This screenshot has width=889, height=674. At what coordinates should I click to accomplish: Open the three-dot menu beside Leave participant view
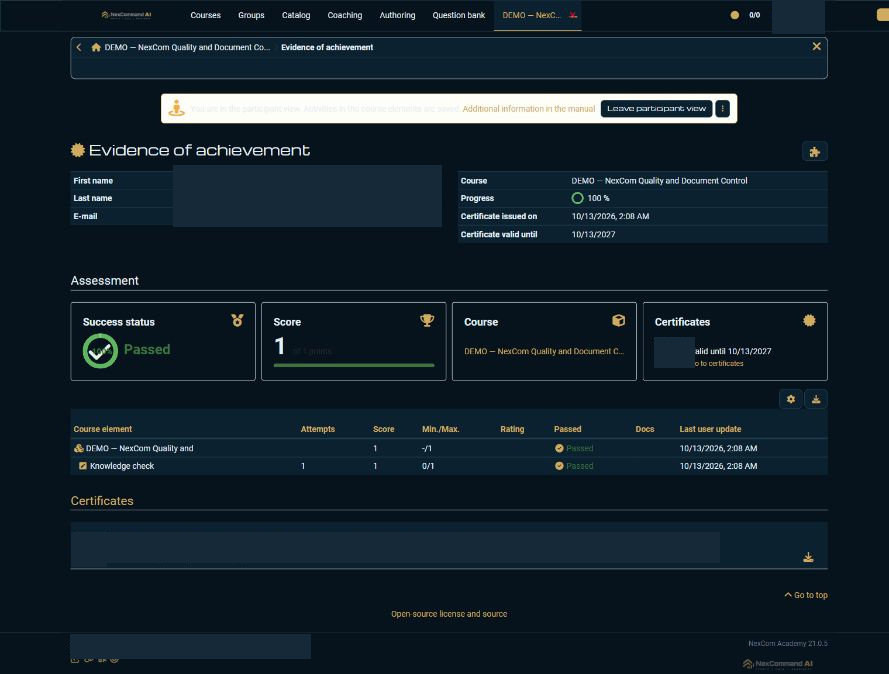722,108
